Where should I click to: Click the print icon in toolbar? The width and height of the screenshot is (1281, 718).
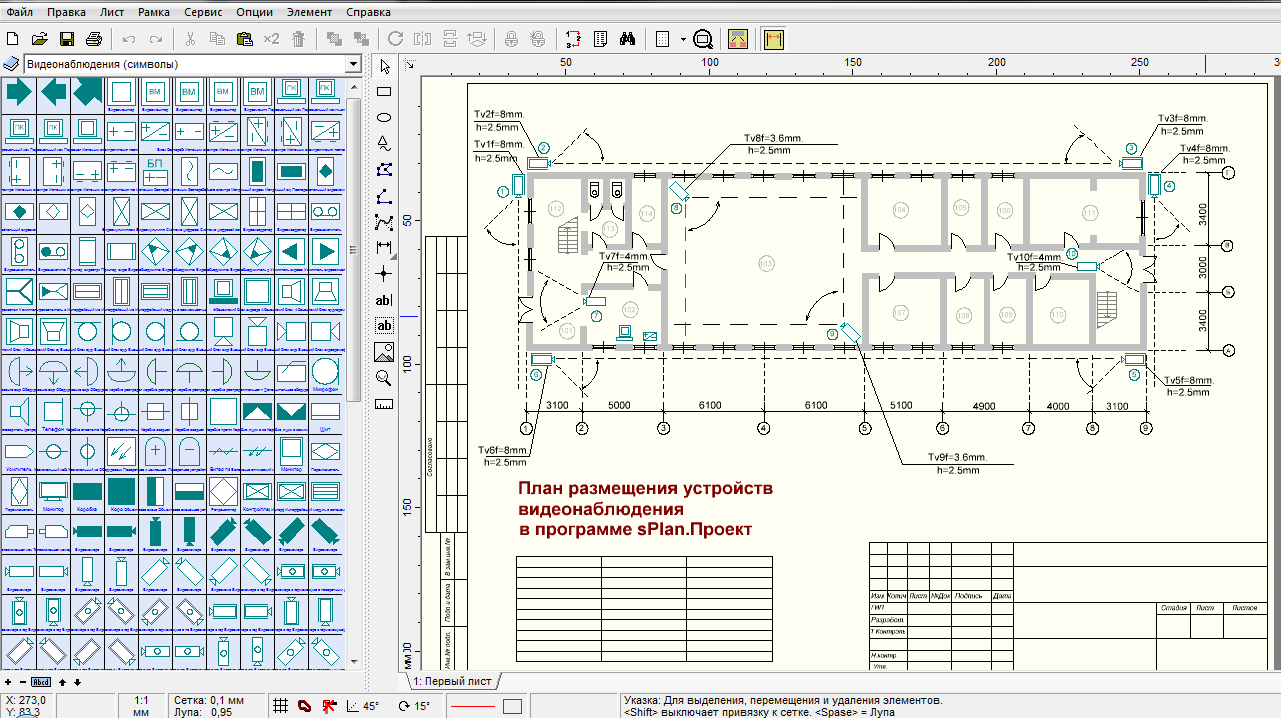94,39
